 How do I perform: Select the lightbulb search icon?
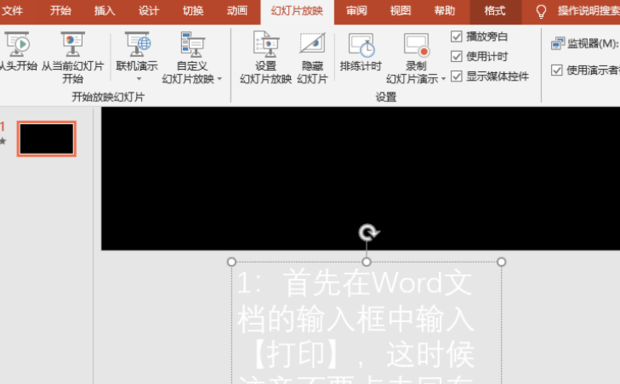tap(541, 11)
